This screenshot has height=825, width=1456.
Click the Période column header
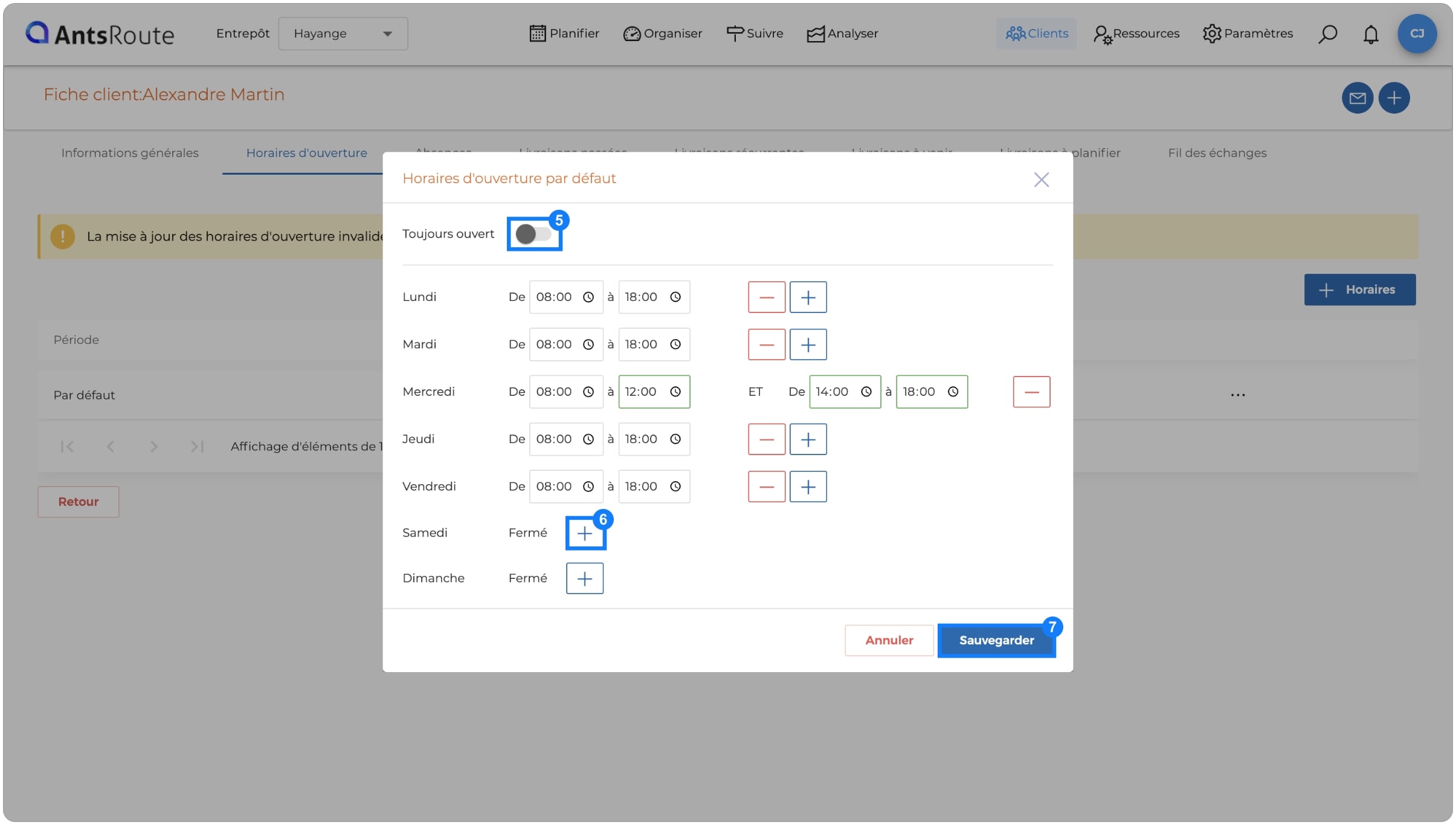76,340
